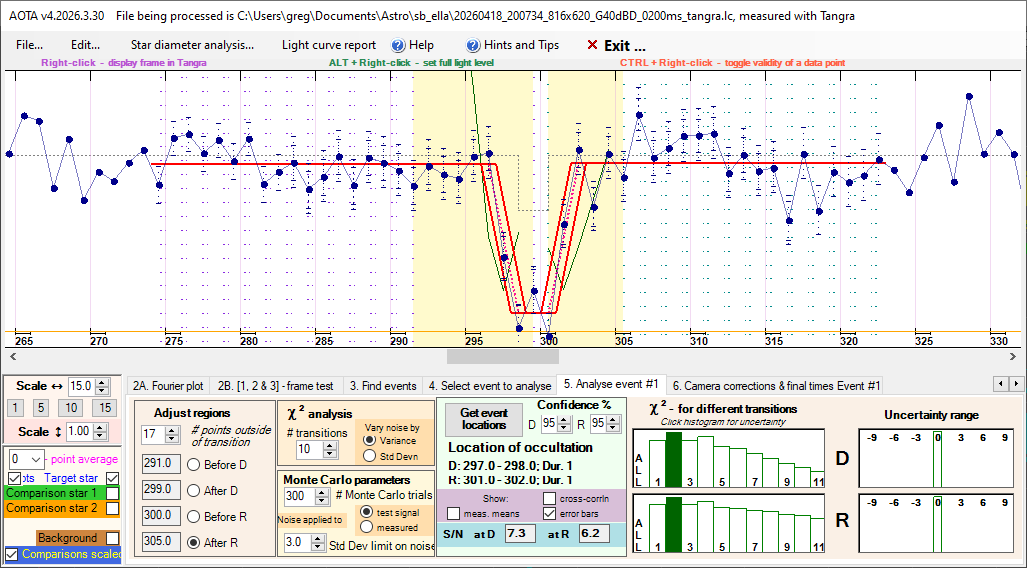
Task: Open the point average dropdown
Action: pyautogui.click(x=38, y=458)
